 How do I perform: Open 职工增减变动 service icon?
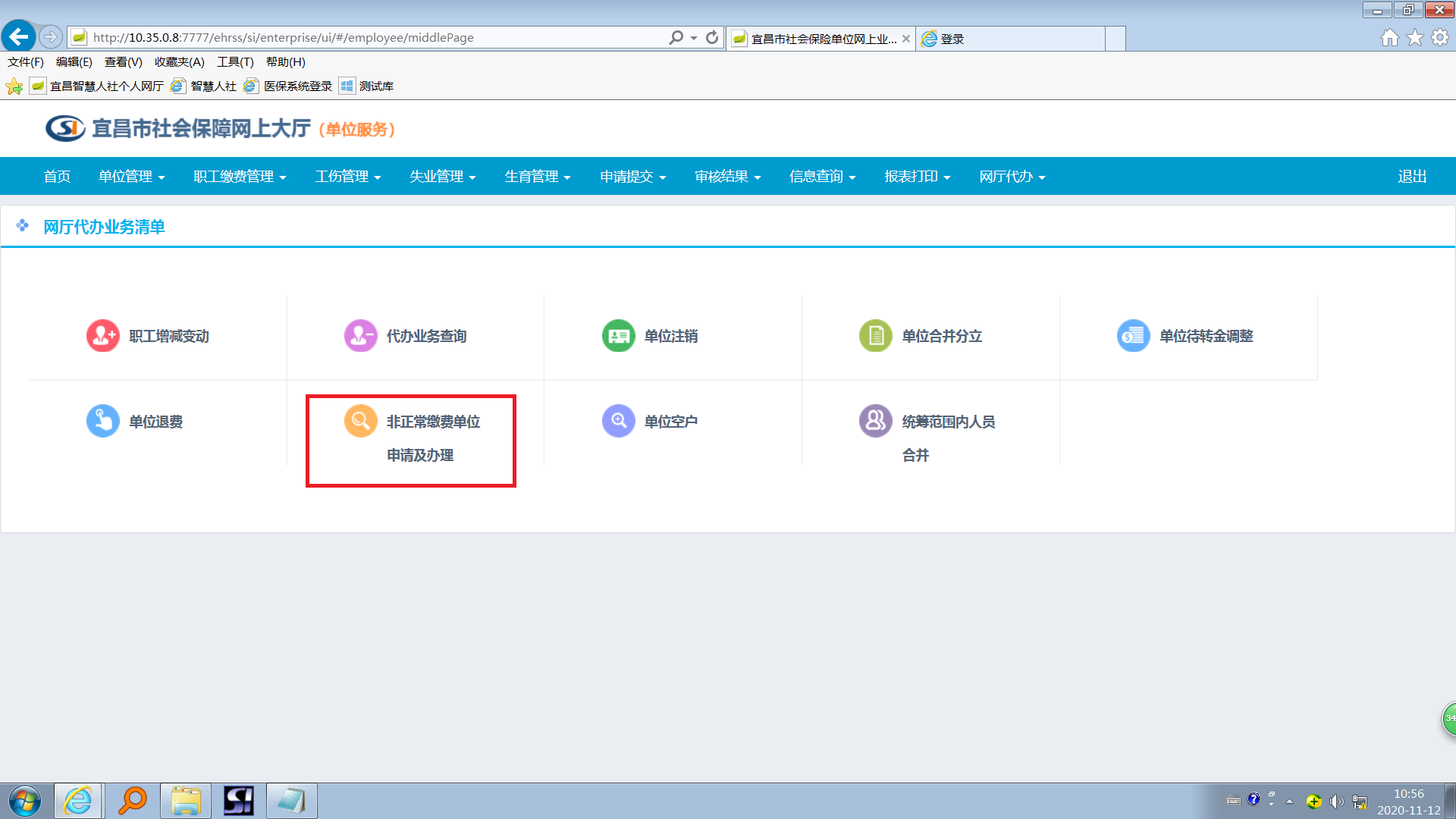[102, 335]
